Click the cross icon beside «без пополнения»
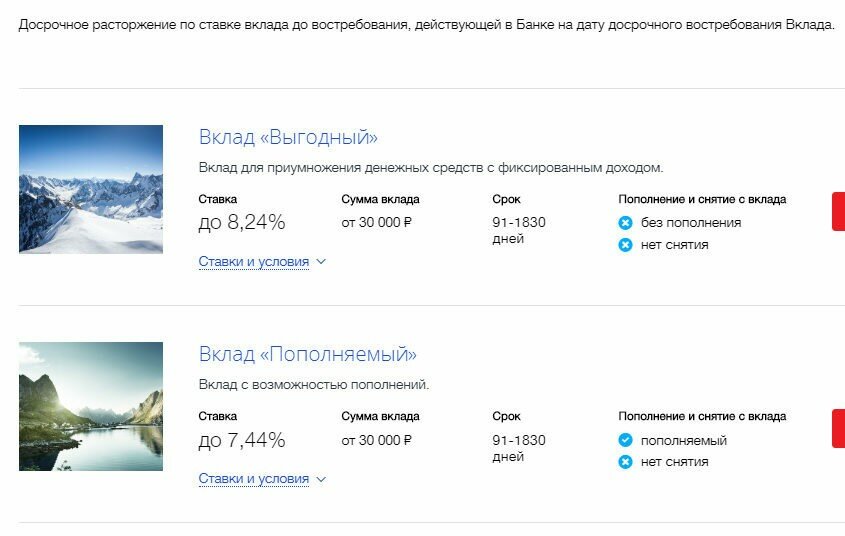 [626, 223]
